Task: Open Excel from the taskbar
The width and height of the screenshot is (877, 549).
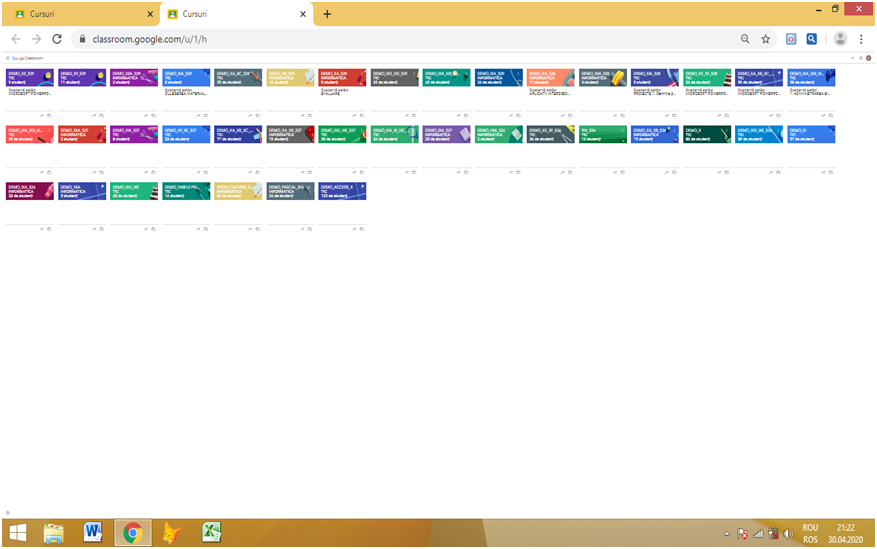Action: [211, 533]
